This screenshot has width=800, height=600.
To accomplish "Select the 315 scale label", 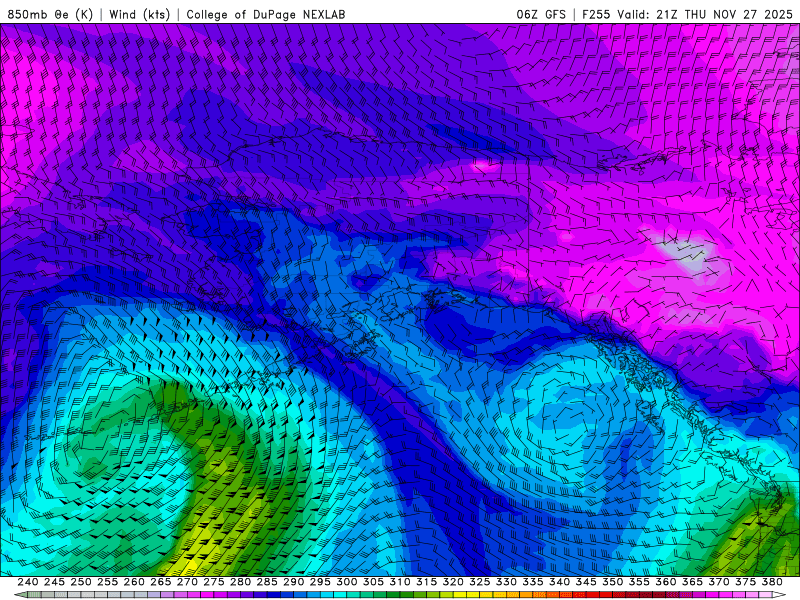I will pyautogui.click(x=426, y=582).
